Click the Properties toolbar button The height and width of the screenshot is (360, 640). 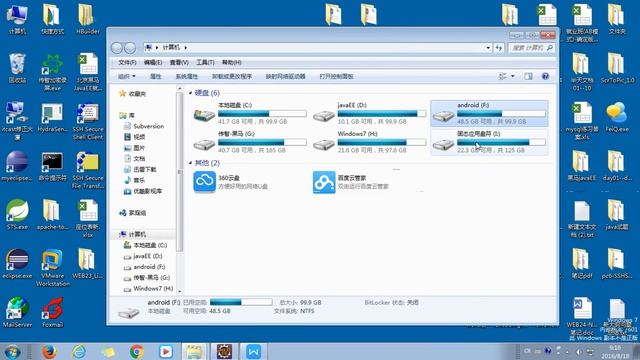click(156, 76)
